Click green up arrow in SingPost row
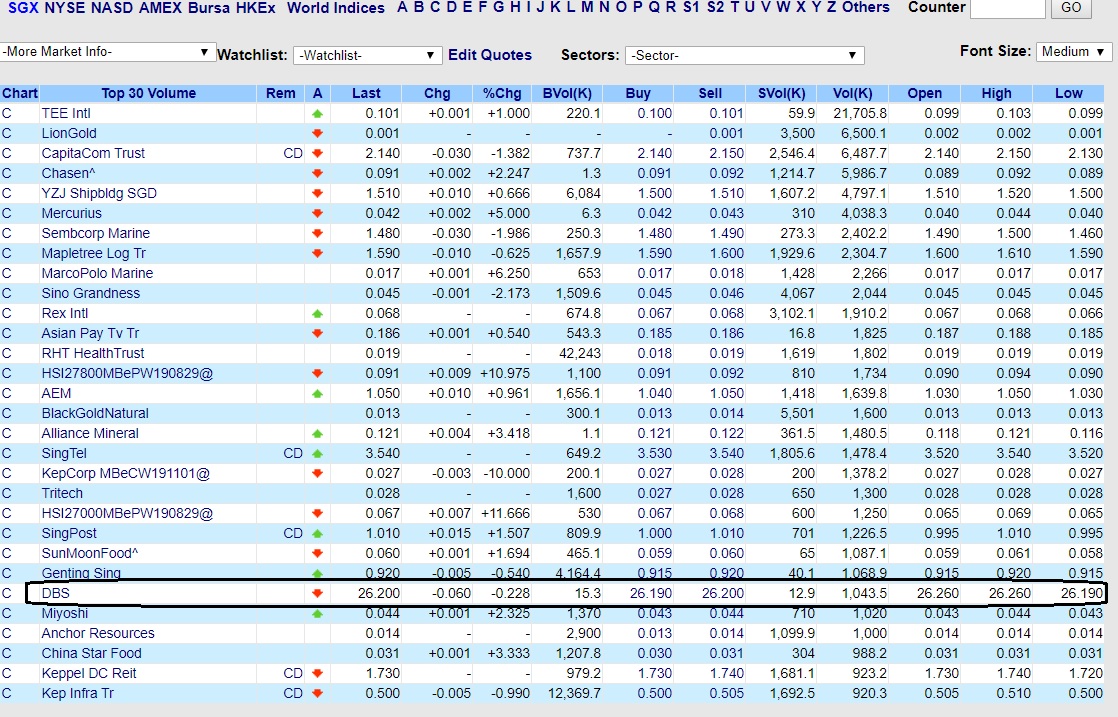 pyautogui.click(x=317, y=533)
